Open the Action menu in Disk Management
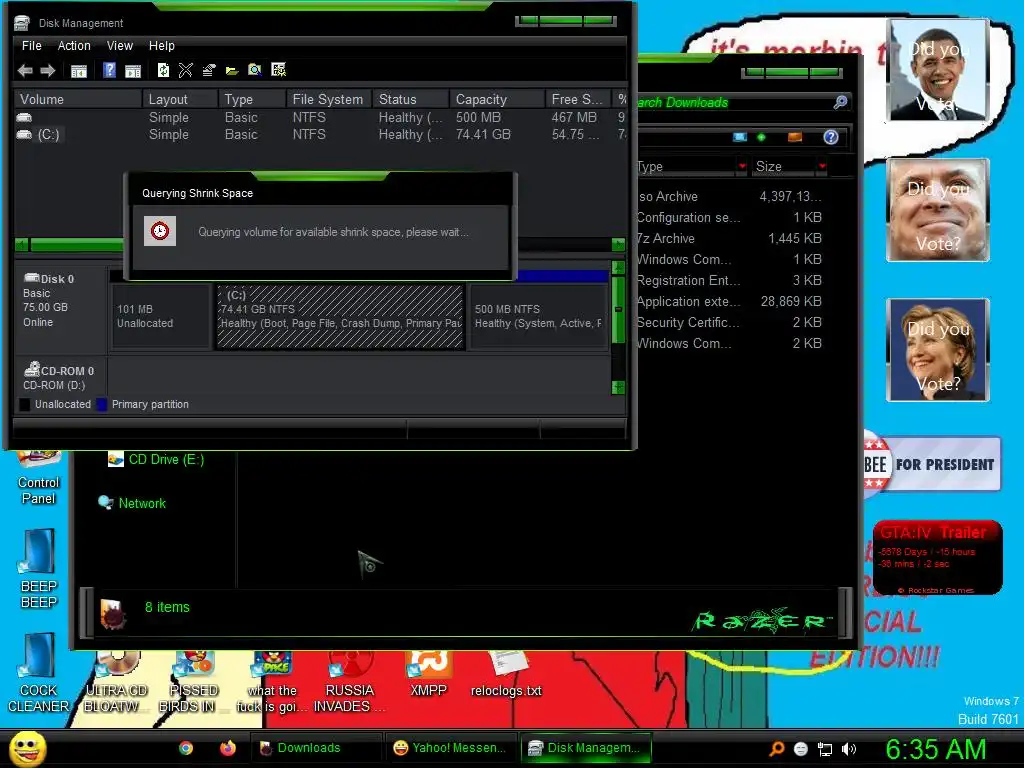Image resolution: width=1024 pixels, height=768 pixels. (74, 46)
